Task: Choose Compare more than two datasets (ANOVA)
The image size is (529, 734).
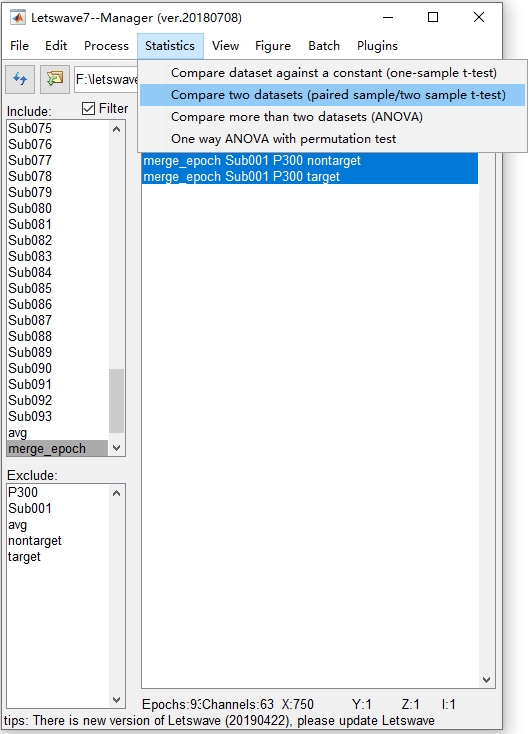Action: 332,117
